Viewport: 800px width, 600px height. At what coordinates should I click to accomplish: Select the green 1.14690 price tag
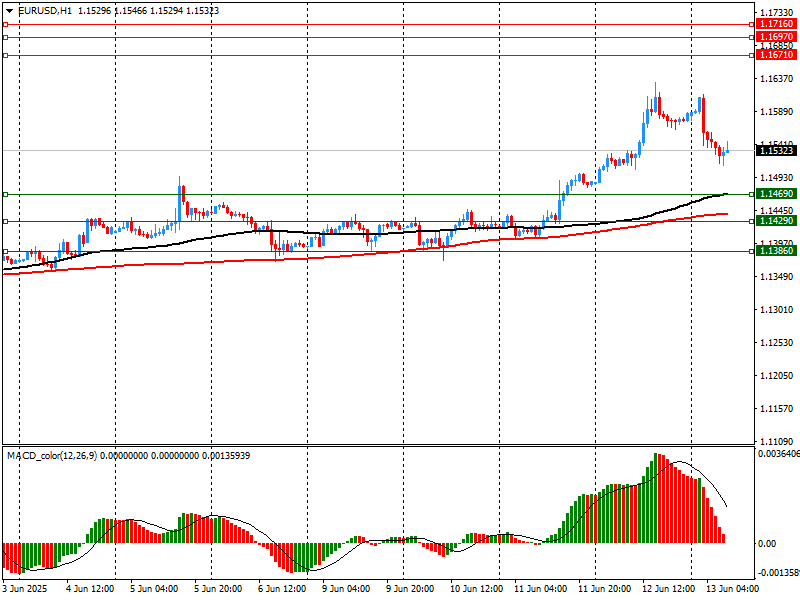[x=775, y=193]
